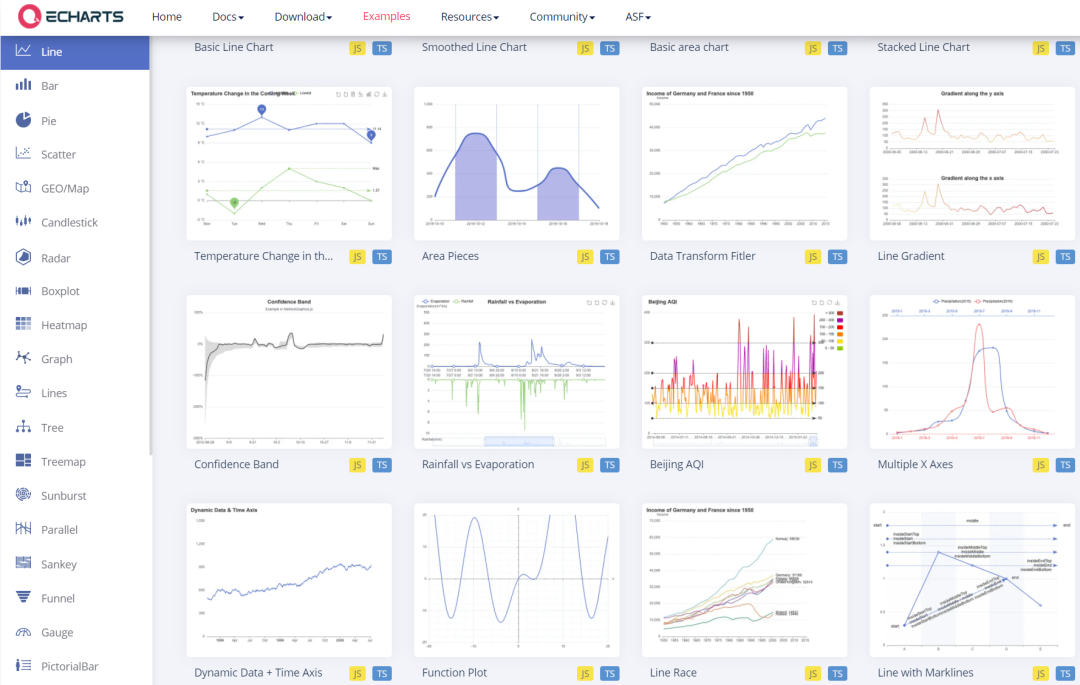Select the Line chart icon in sidebar
Screen dimensions: 1080x685
23,51
